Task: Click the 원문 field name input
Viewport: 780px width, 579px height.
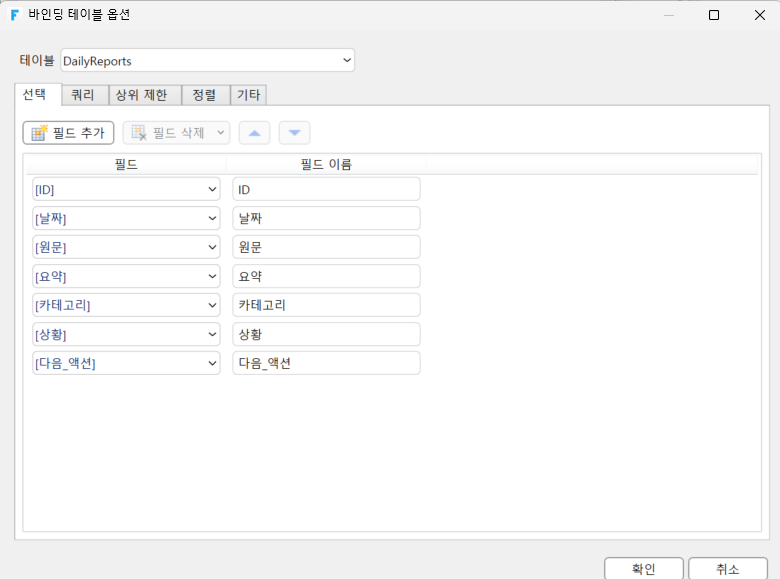Action: [x=326, y=247]
